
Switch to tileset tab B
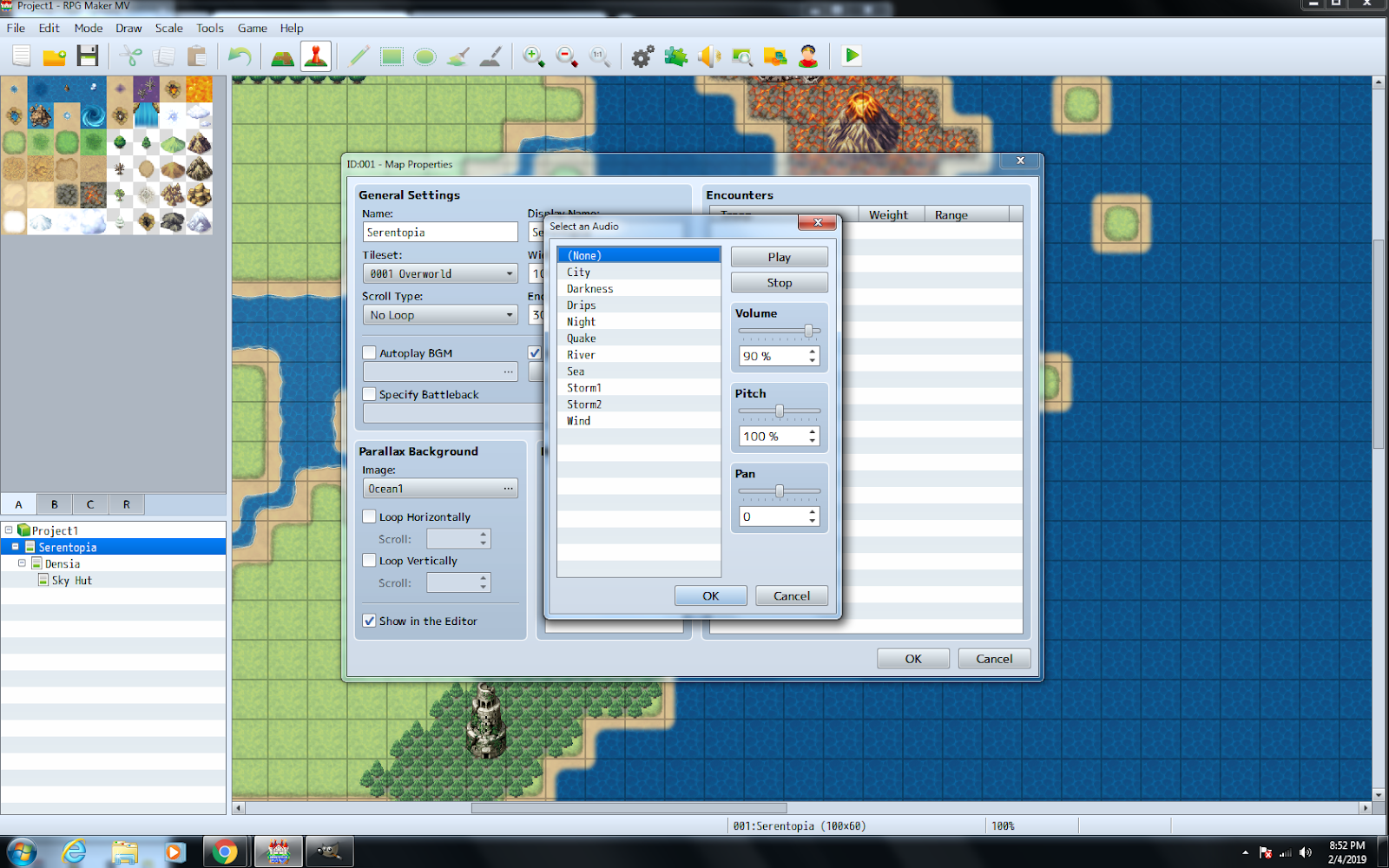click(53, 503)
